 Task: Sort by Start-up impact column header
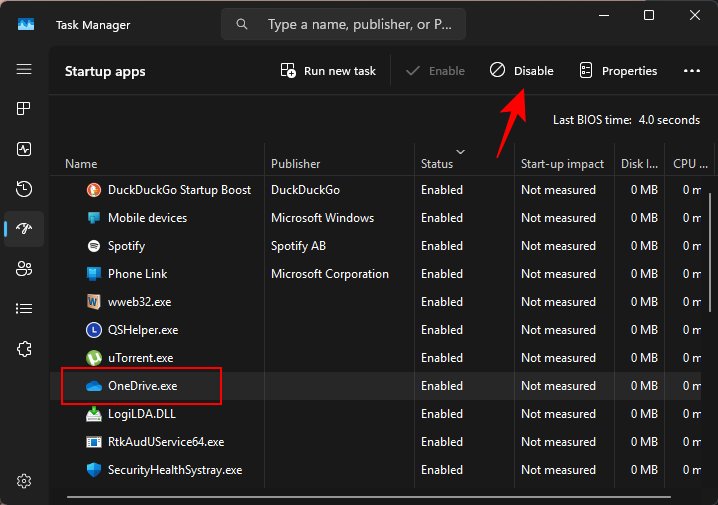(562, 164)
